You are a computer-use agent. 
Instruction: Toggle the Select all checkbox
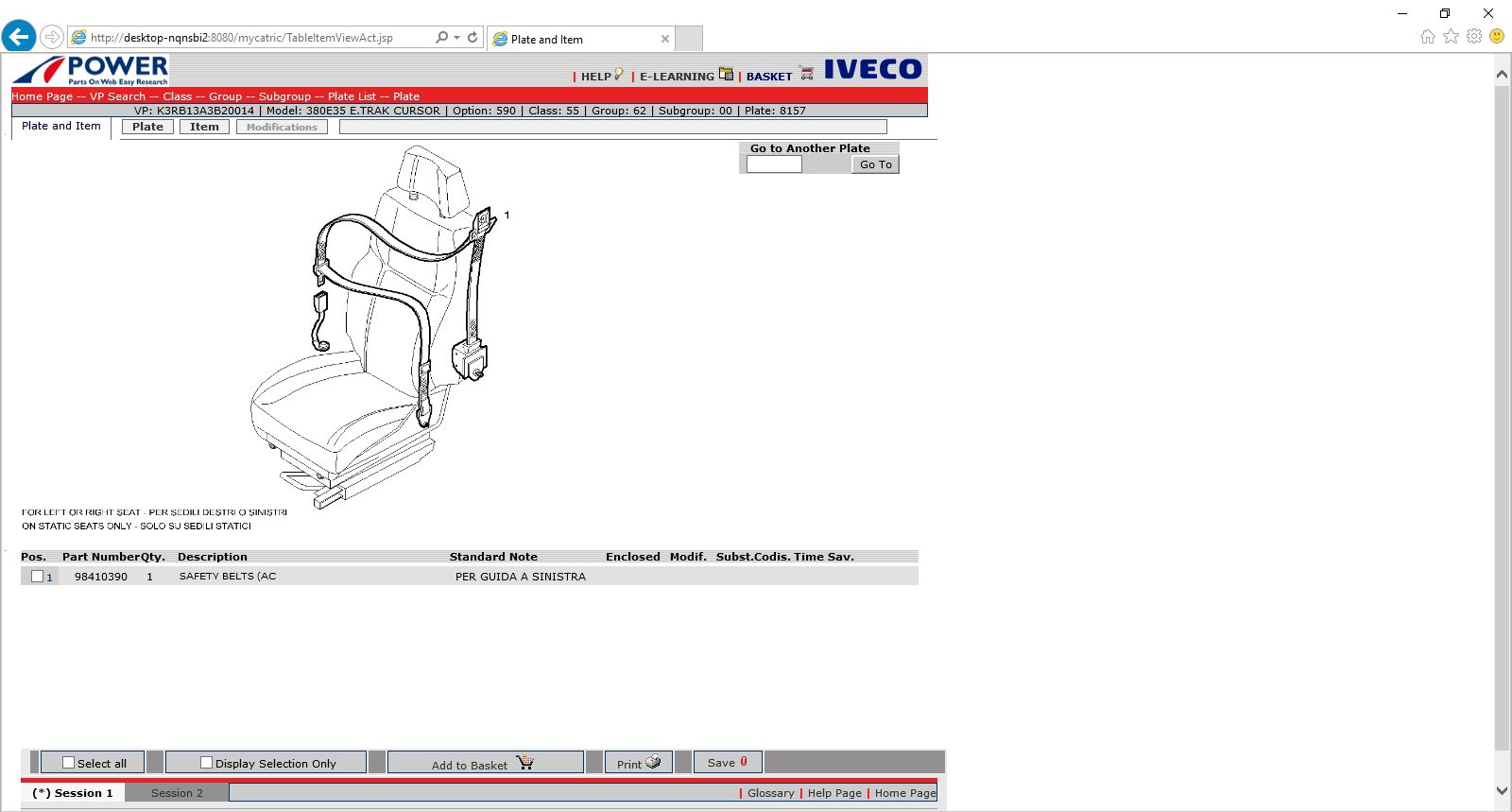pos(68,763)
